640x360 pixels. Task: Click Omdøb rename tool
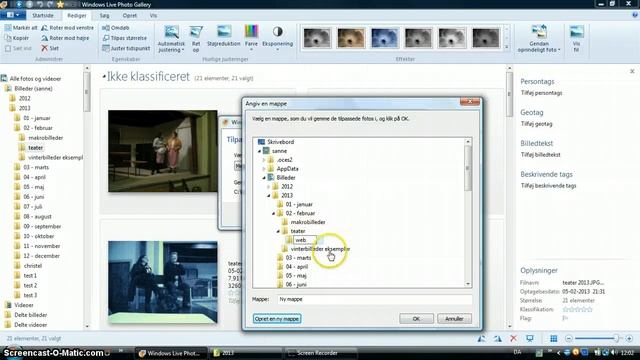[116, 28]
